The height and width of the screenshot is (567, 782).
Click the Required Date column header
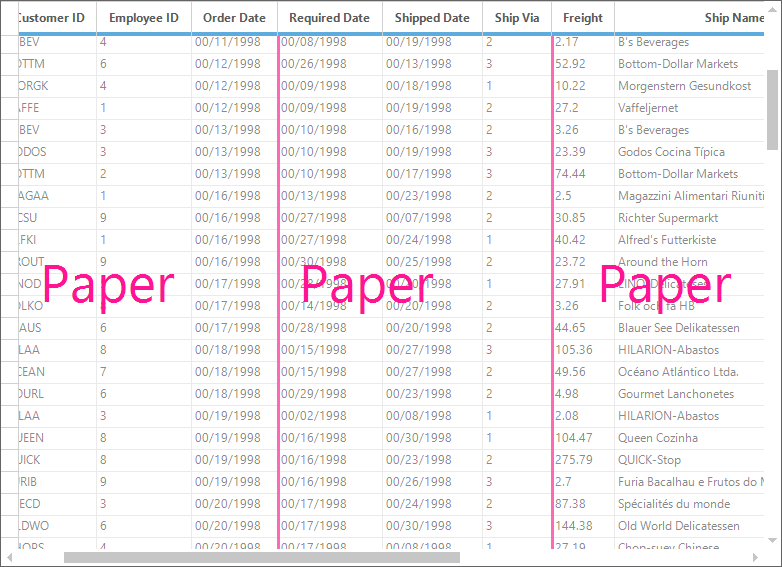pos(330,18)
